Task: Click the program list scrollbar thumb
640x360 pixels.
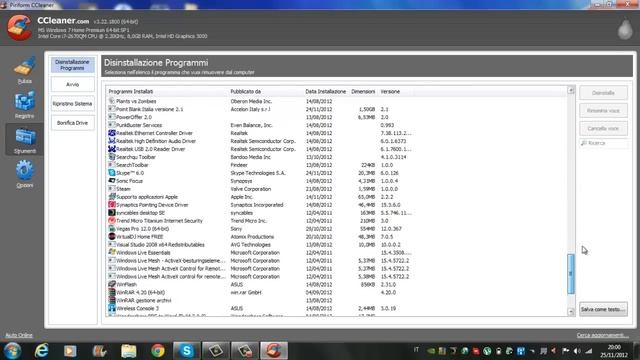Action: (571, 274)
